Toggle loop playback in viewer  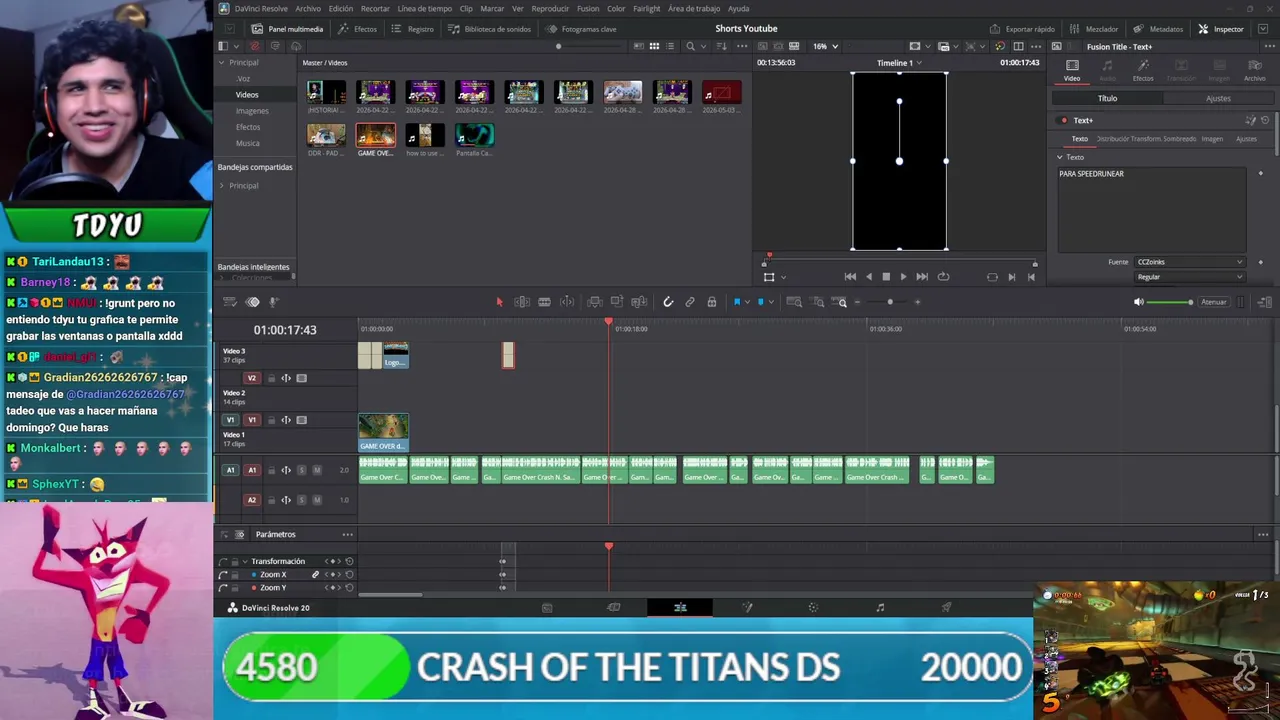[x=943, y=277]
